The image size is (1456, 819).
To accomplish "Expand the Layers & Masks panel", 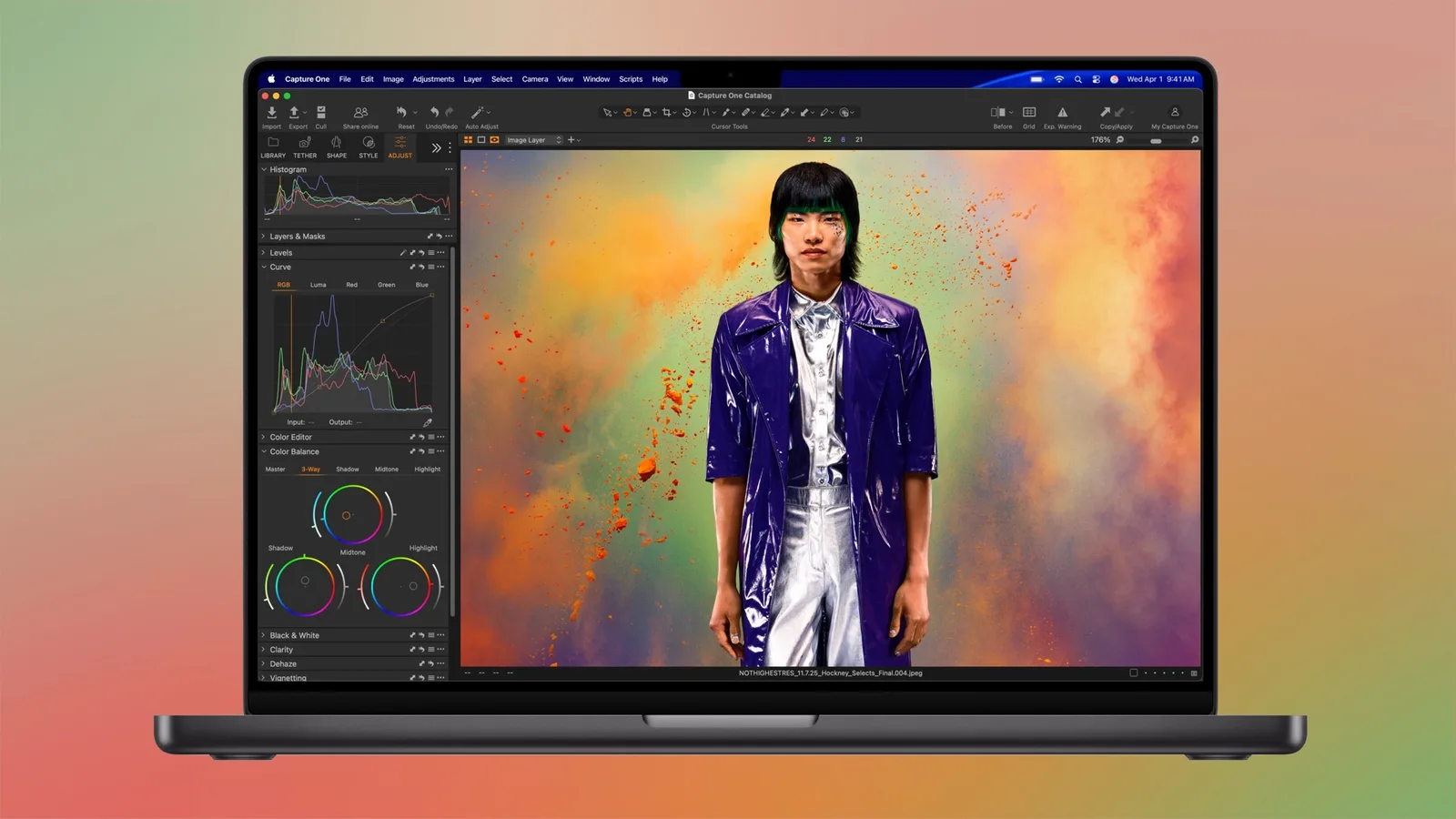I will click(264, 237).
